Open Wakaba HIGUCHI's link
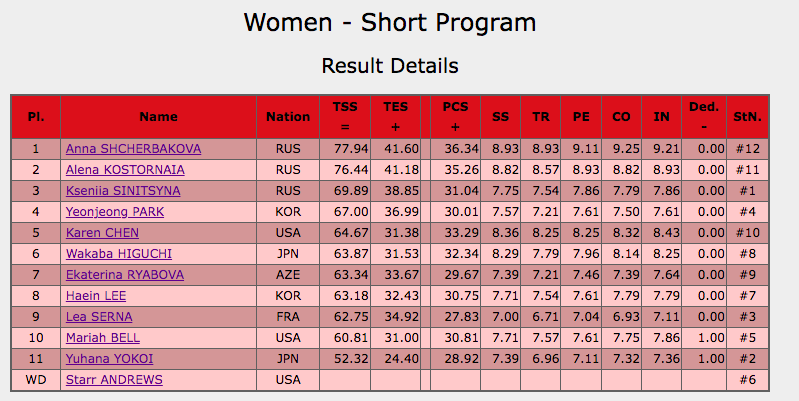This screenshot has width=799, height=401. [119, 254]
